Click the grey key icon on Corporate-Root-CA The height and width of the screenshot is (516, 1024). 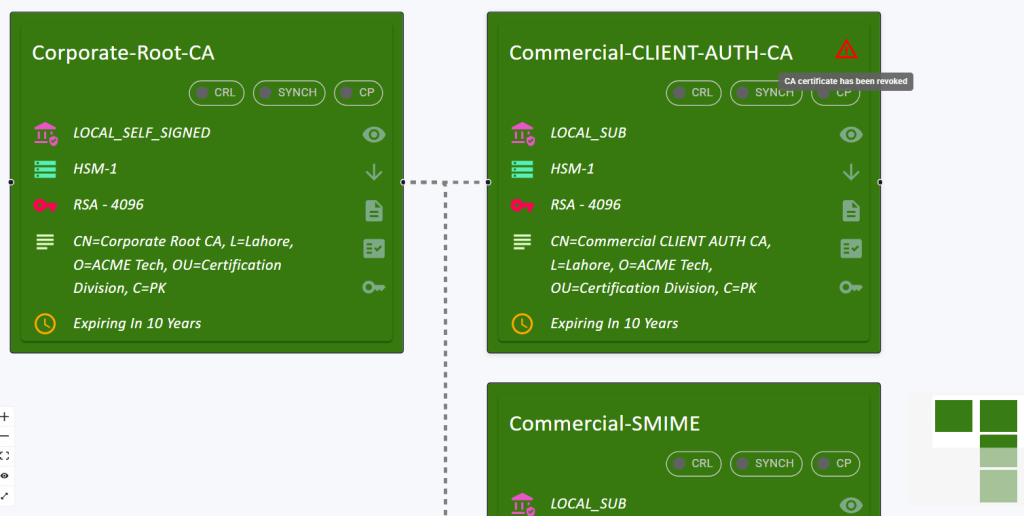(374, 287)
